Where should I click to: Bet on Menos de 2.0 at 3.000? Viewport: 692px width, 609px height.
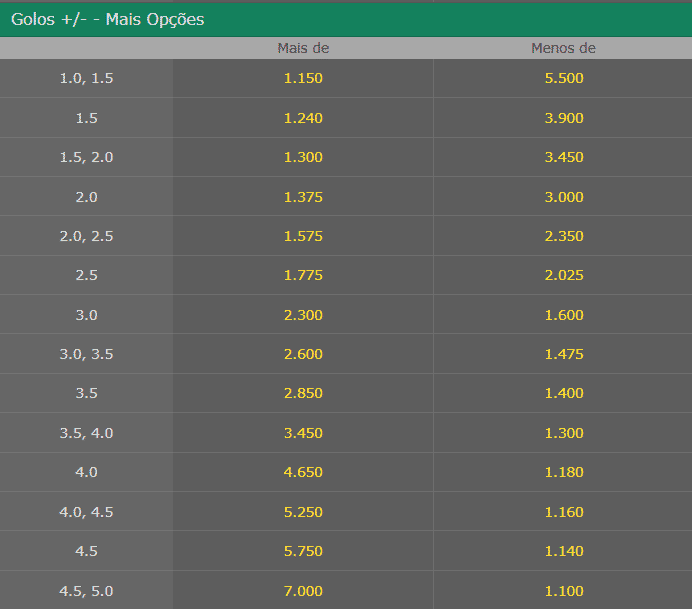(x=563, y=197)
